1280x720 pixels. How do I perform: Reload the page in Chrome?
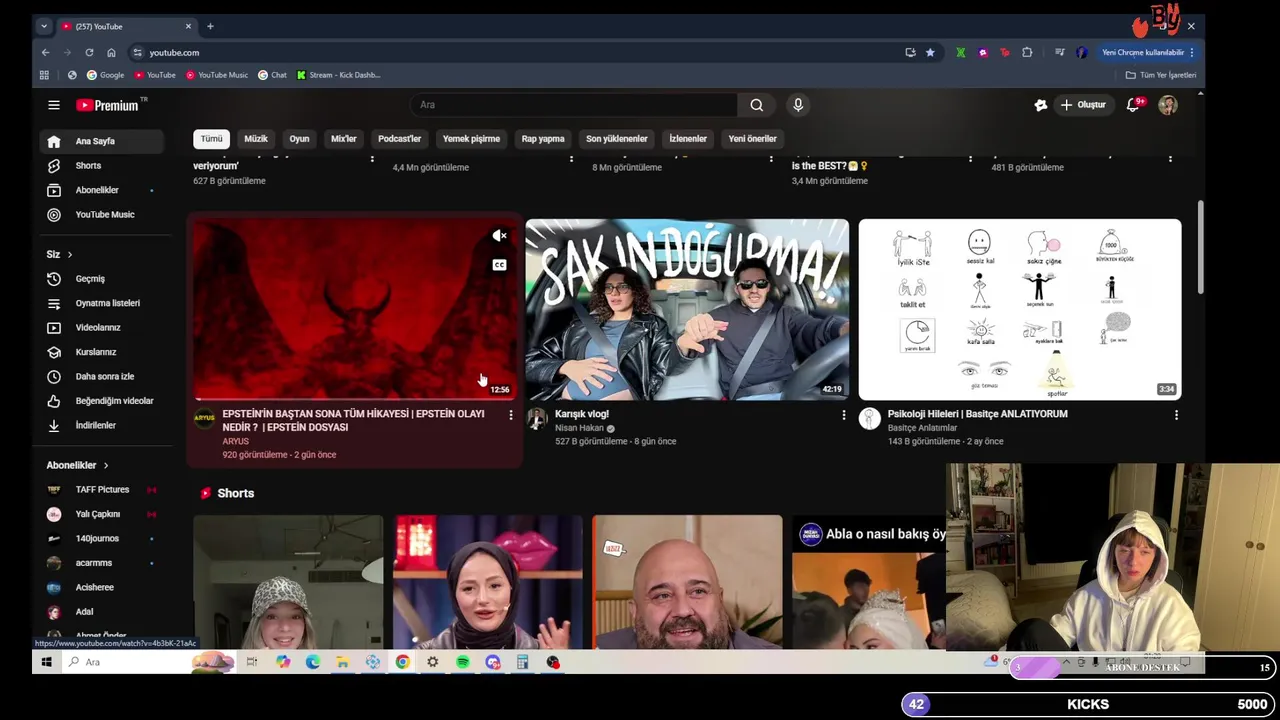tap(89, 53)
